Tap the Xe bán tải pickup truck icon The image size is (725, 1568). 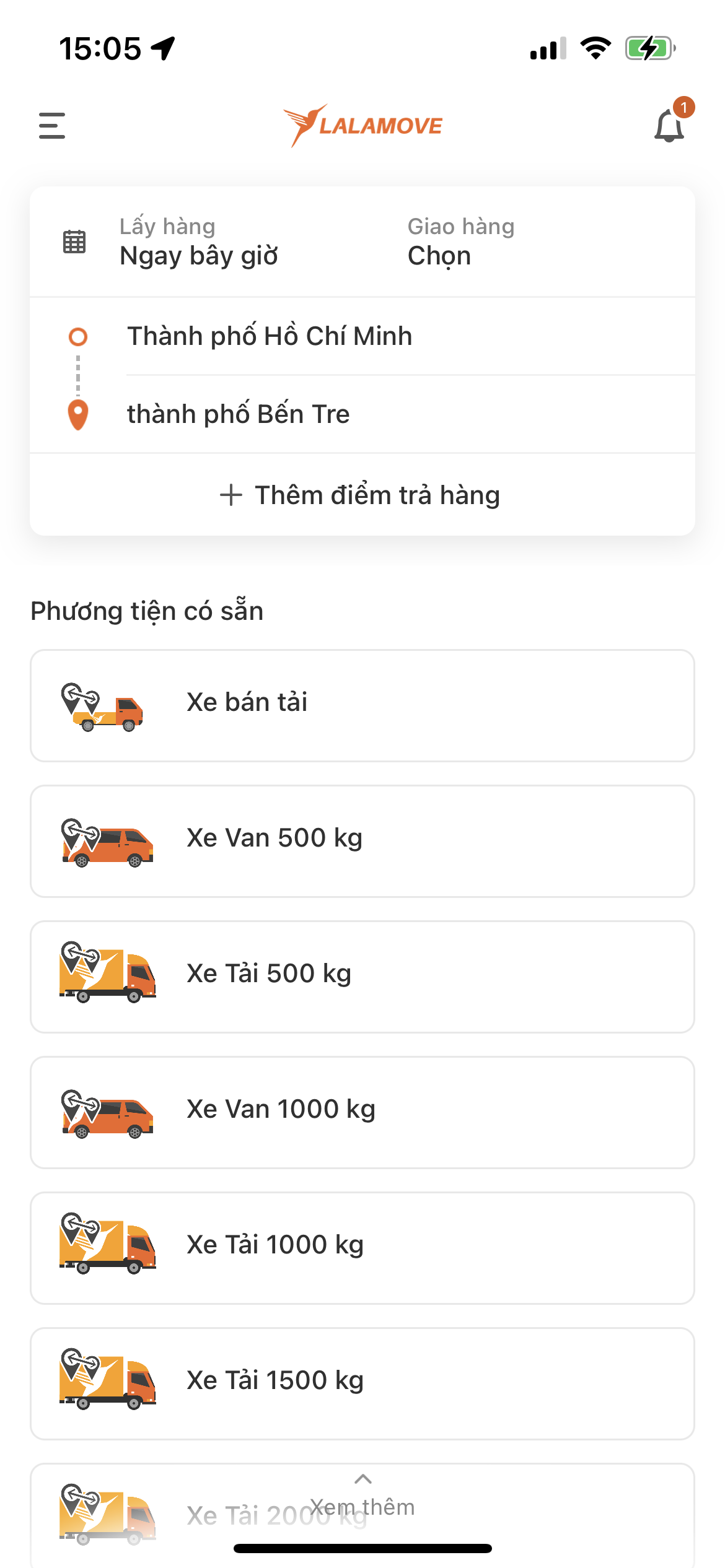(103, 707)
